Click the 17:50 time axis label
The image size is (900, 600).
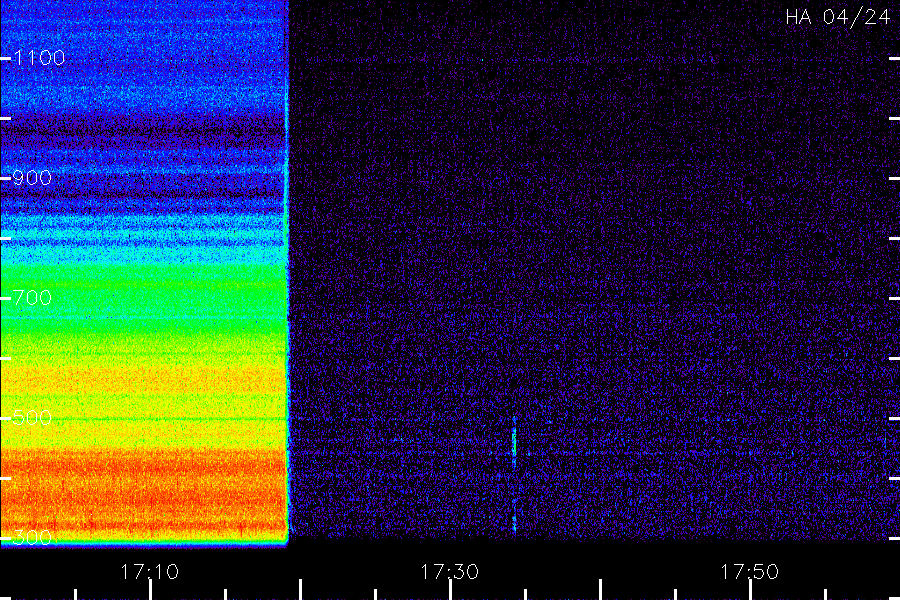[x=750, y=572]
